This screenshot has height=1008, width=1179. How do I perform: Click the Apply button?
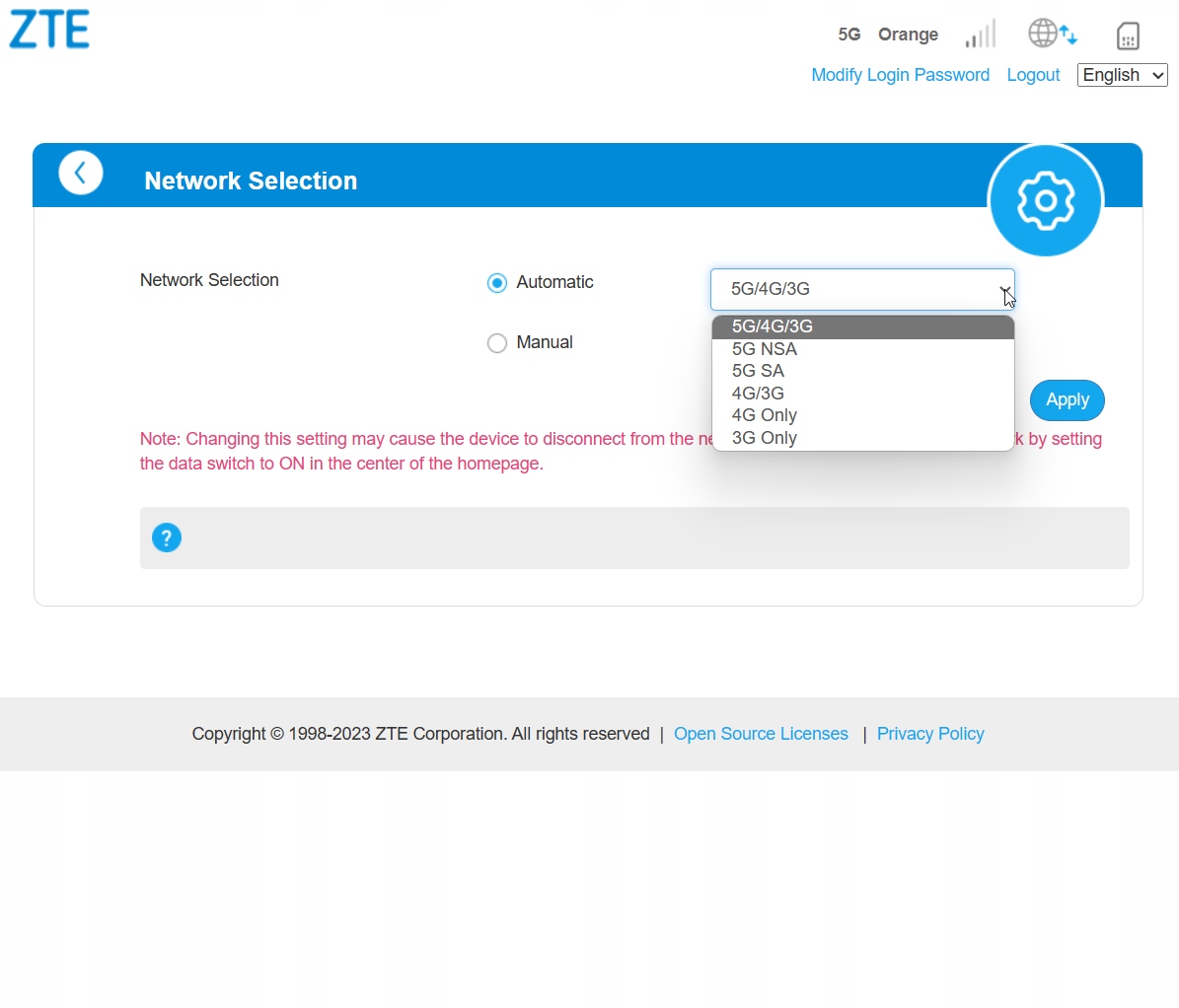(1067, 399)
